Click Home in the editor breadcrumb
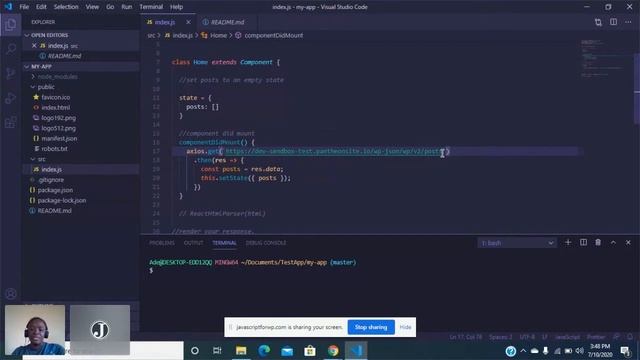Viewport: 640px width, 360px height. [x=218, y=36]
